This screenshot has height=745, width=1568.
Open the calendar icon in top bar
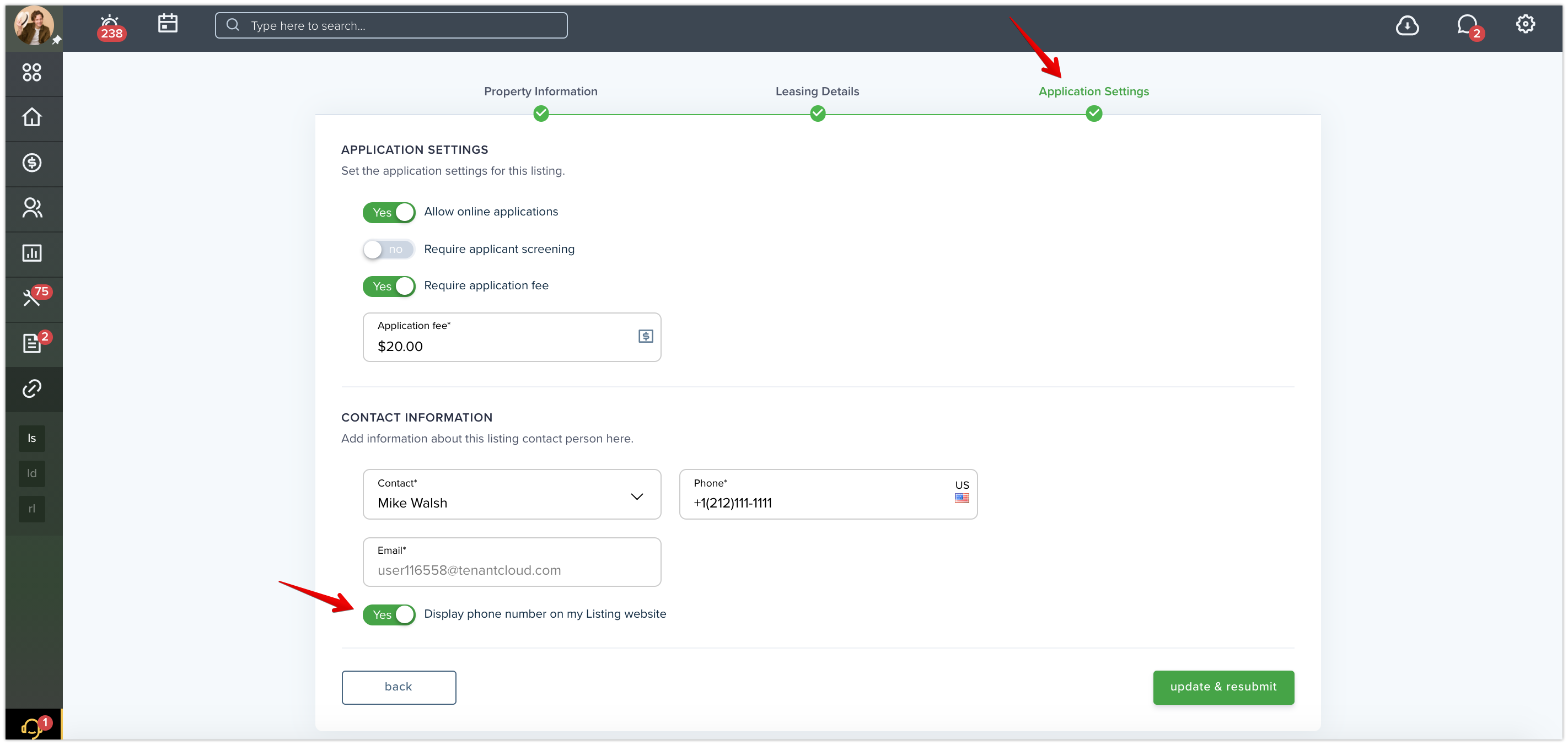point(168,24)
